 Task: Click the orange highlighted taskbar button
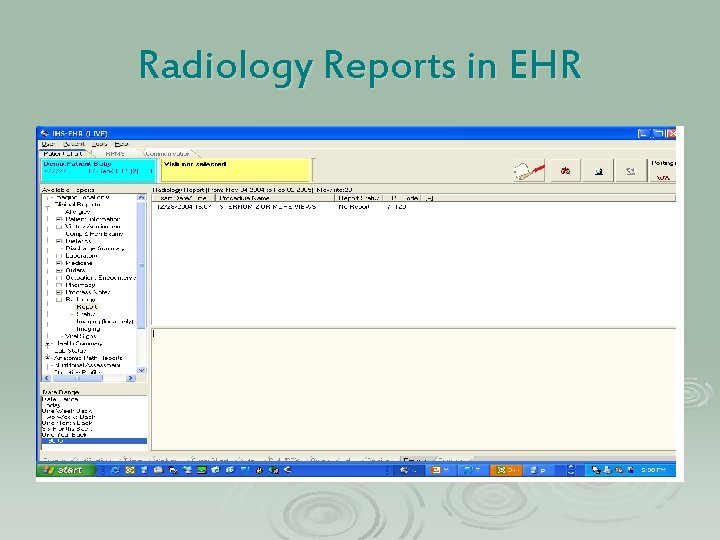click(507, 470)
